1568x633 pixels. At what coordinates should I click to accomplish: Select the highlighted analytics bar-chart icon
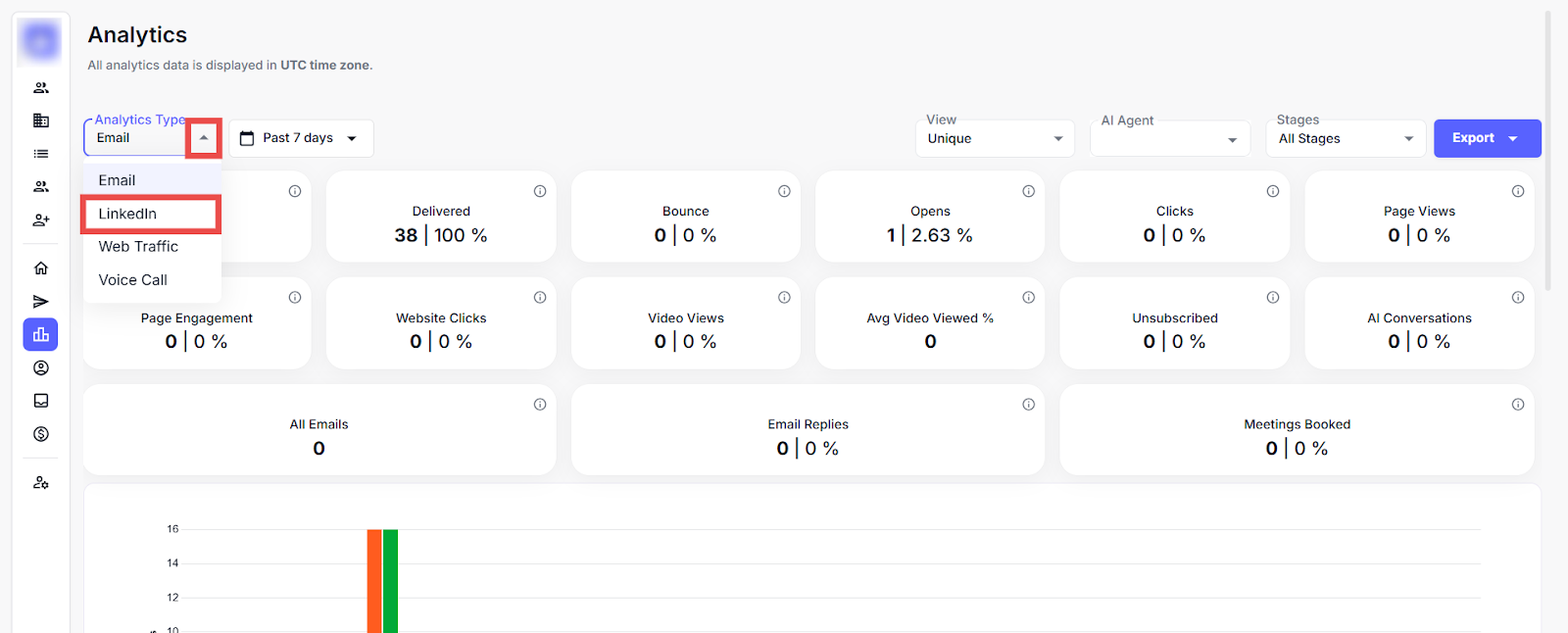(41, 335)
